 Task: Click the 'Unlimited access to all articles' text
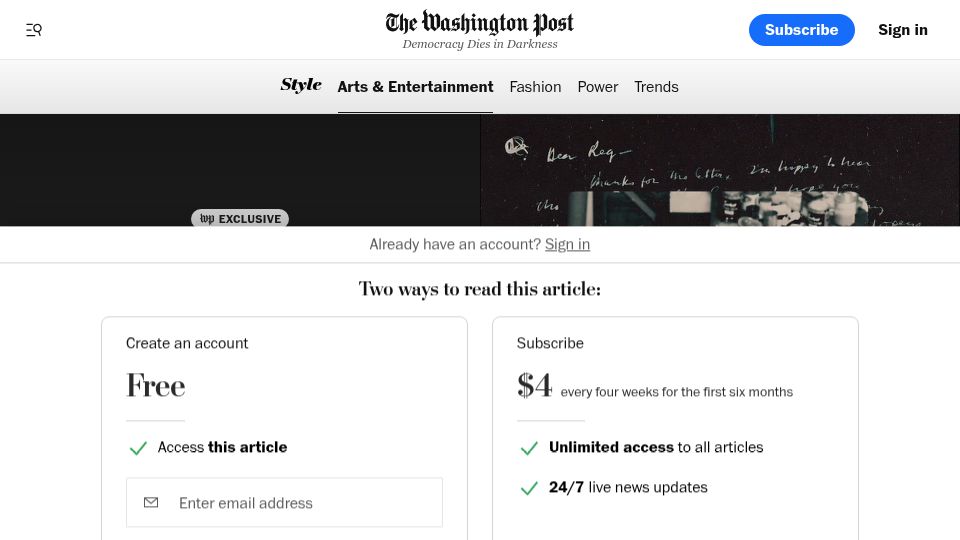tap(656, 448)
